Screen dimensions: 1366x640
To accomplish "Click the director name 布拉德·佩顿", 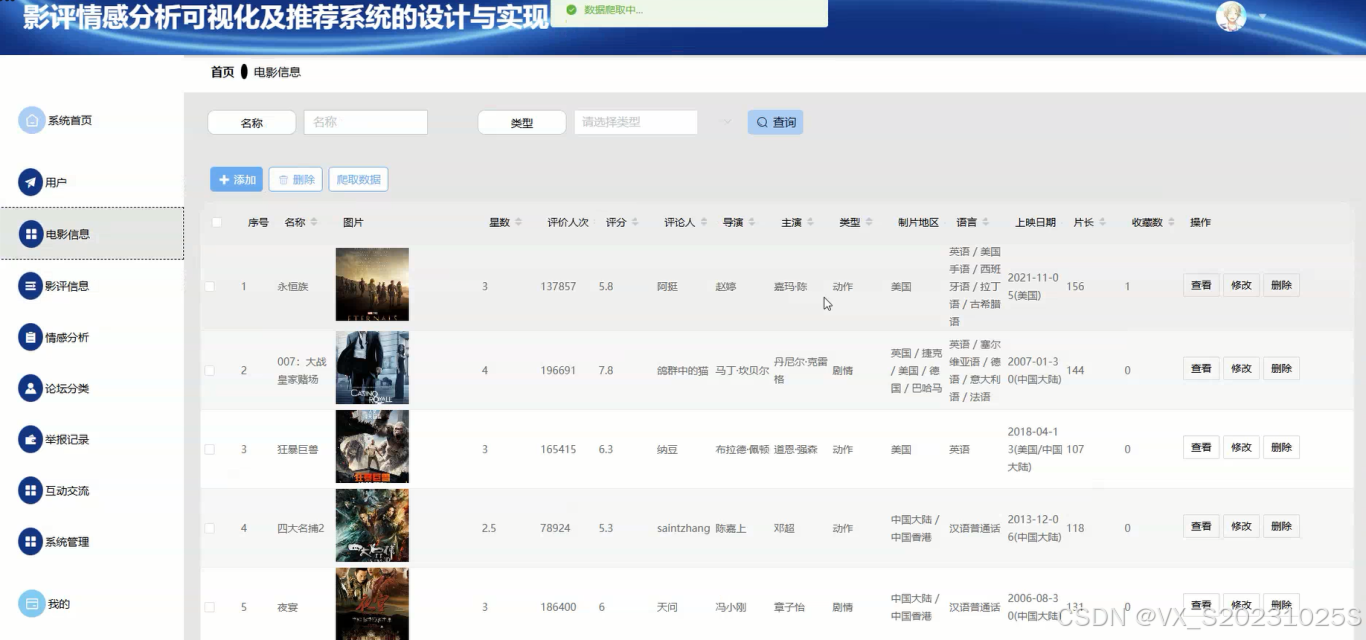I will pos(742,449).
